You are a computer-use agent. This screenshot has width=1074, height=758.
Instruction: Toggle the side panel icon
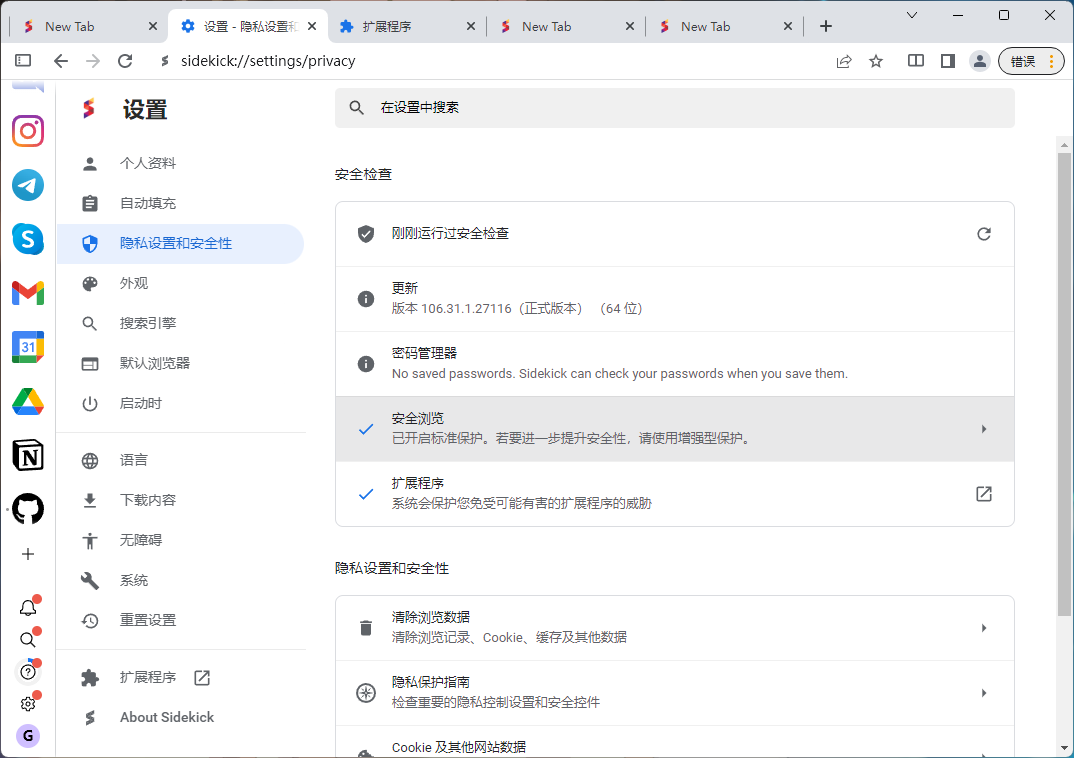[x=948, y=62]
